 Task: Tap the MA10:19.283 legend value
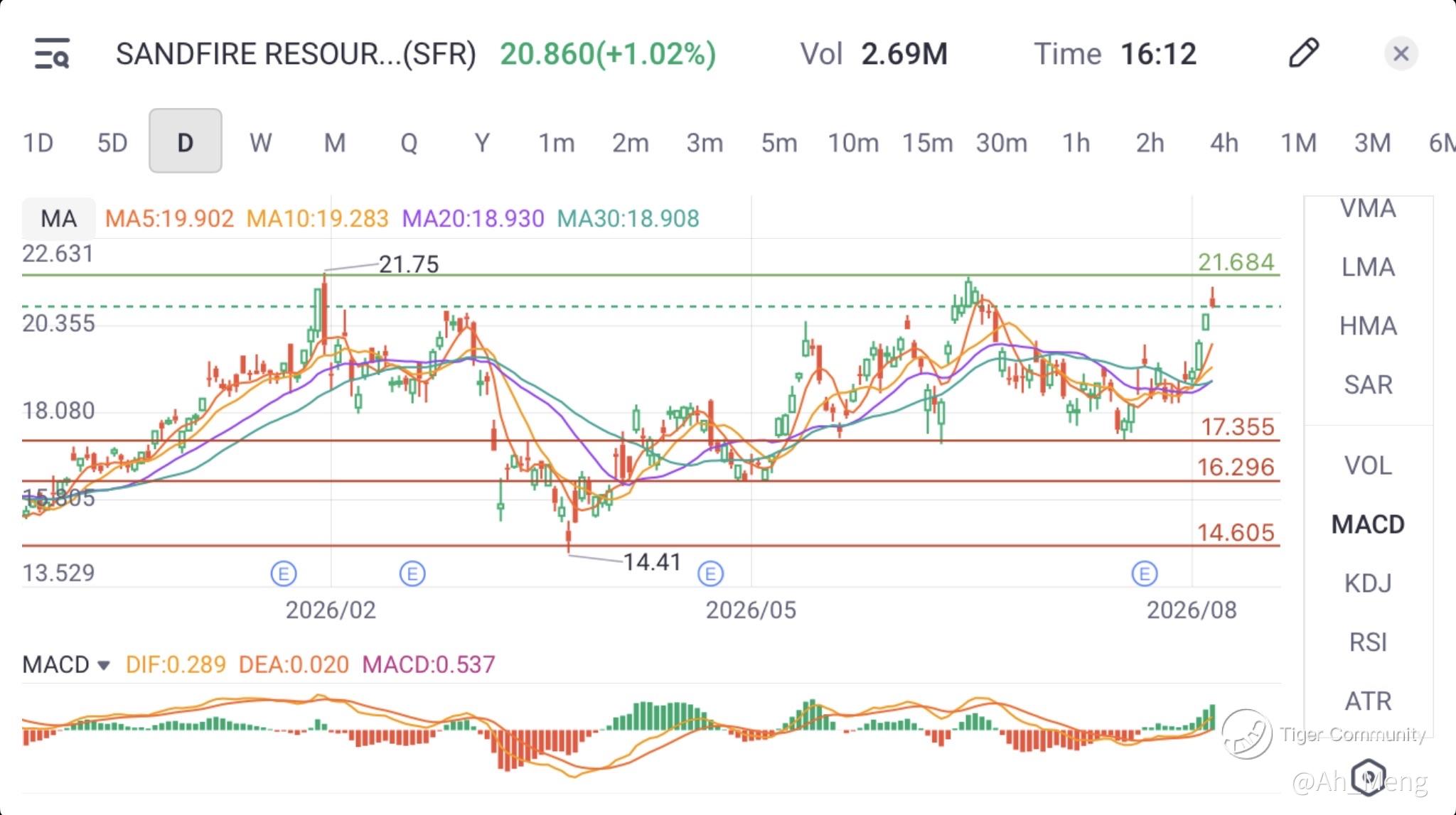317,218
